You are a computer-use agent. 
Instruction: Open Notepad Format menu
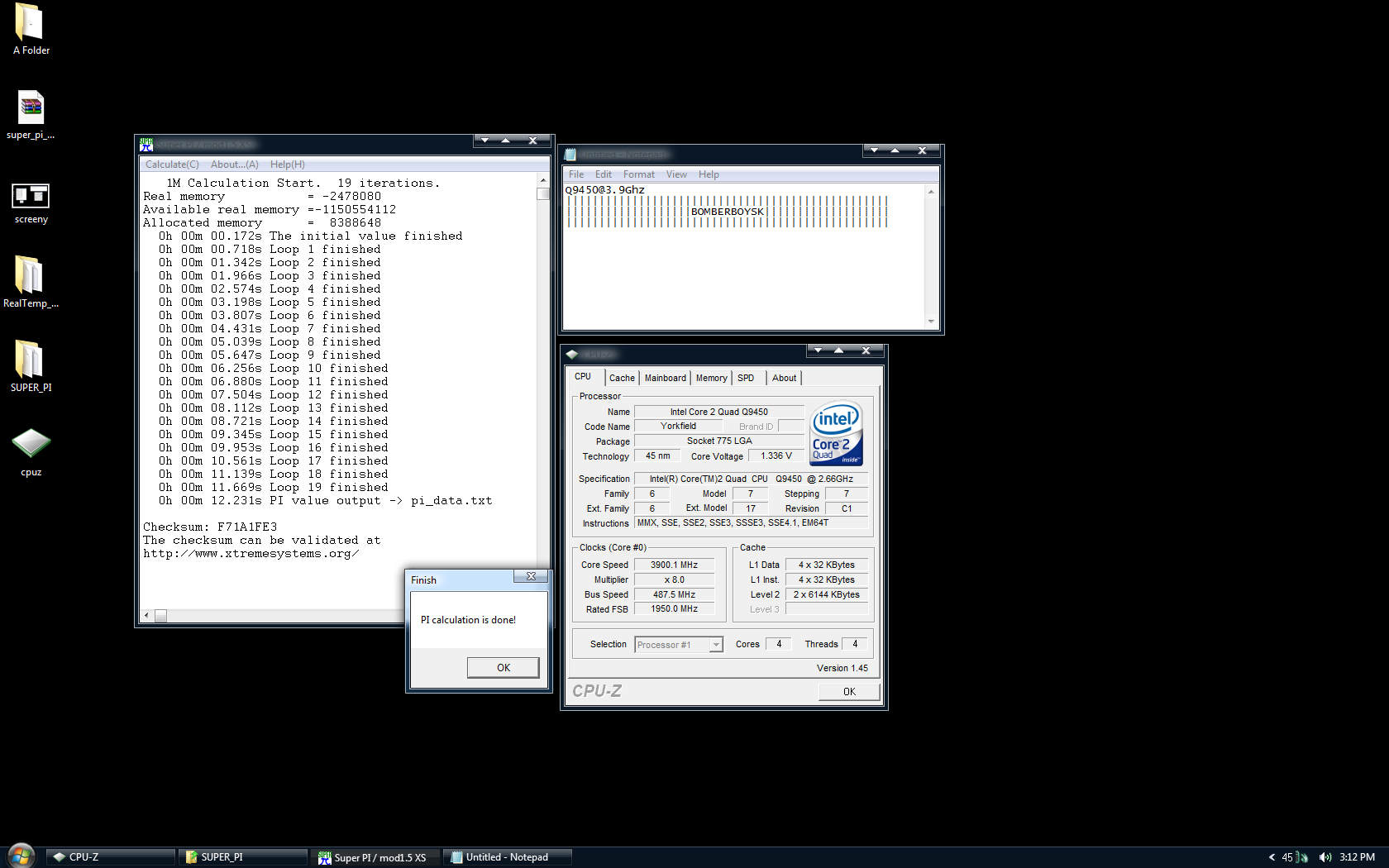pyautogui.click(x=639, y=174)
